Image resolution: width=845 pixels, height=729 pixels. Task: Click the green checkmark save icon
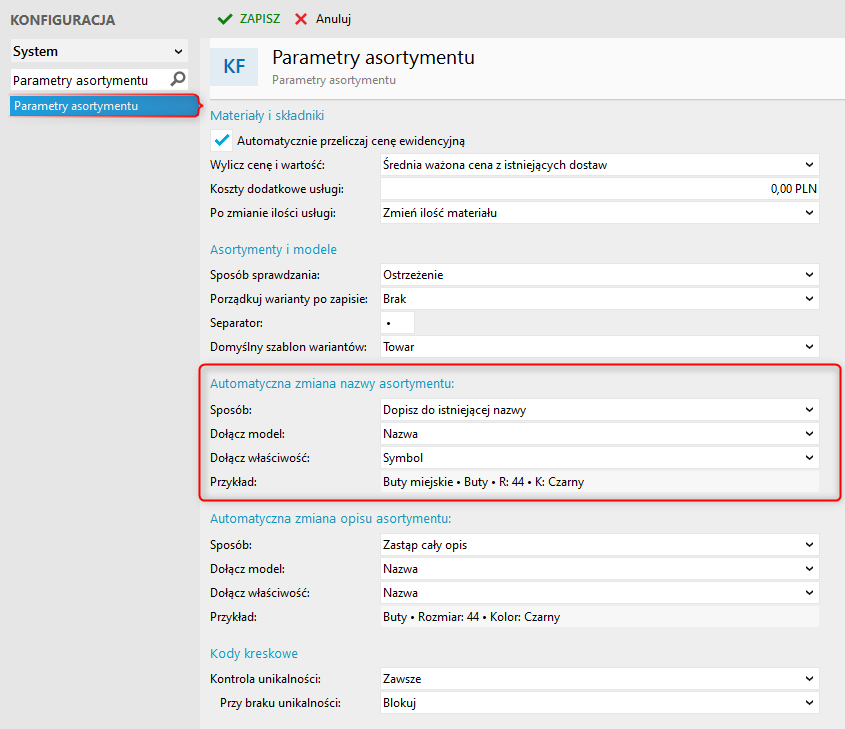(225, 19)
